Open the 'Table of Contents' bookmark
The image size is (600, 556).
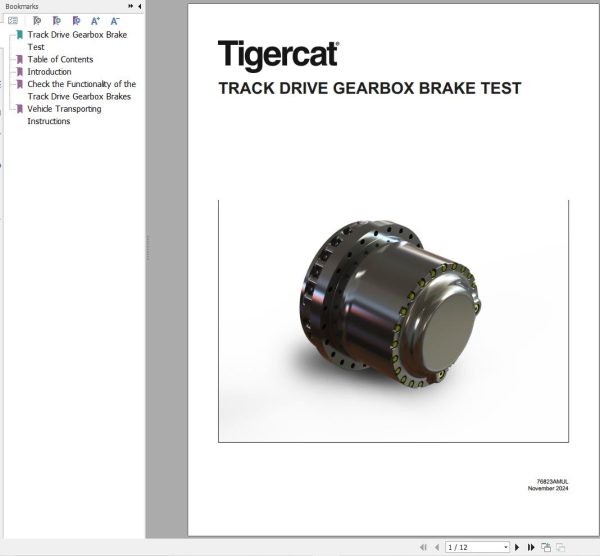point(60,59)
